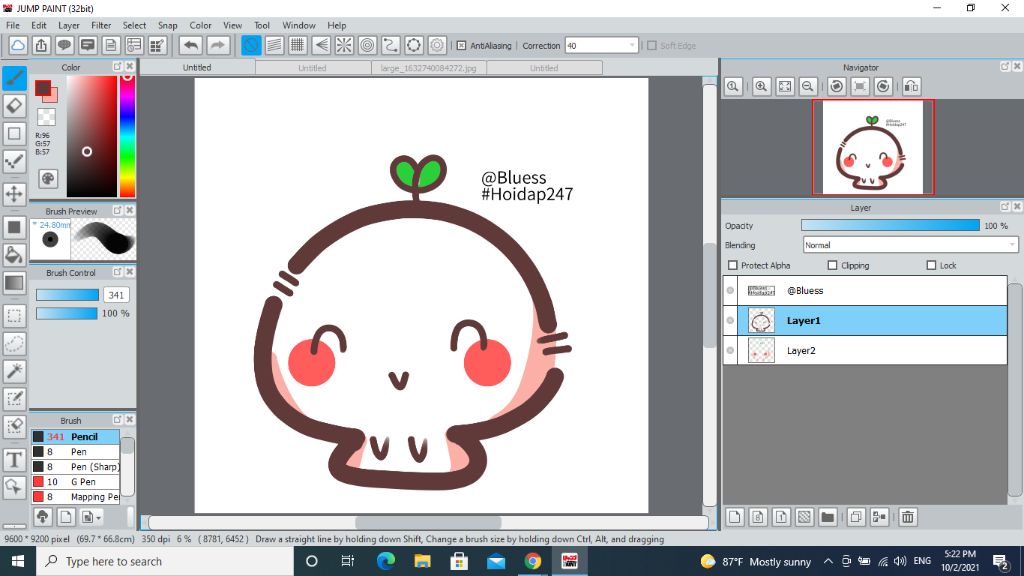Select the Brush tool in left toolbar

[14, 78]
